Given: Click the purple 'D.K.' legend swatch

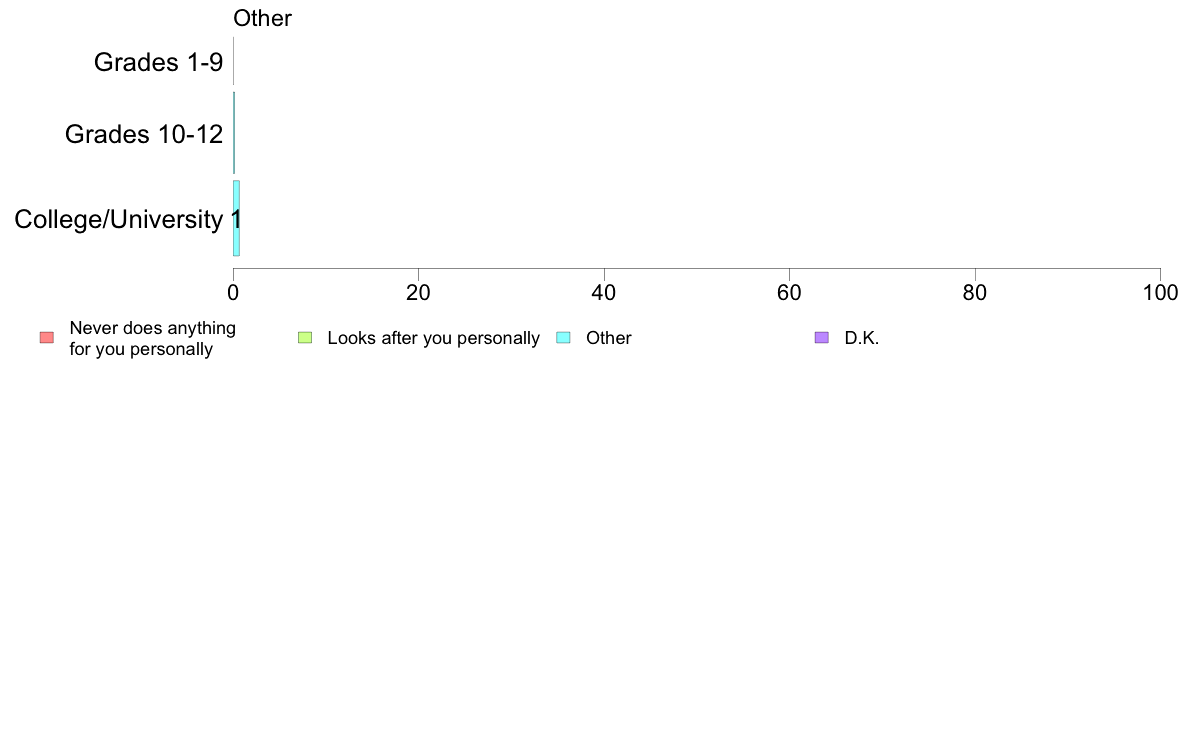Looking at the screenshot, I should pyautogui.click(x=822, y=338).
